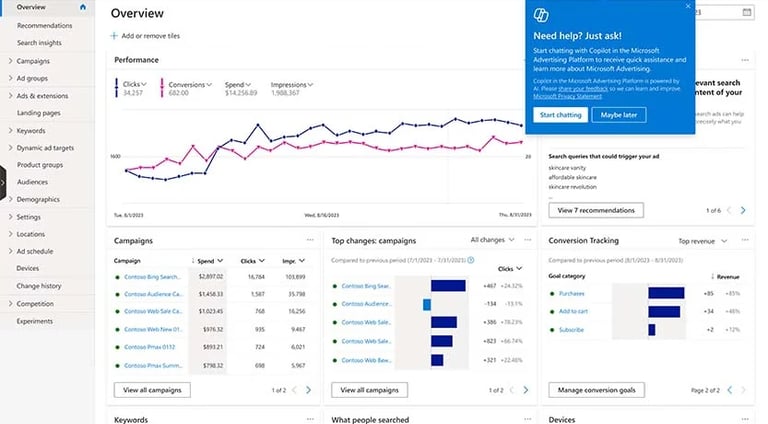Click the pink Conversions legend line marker
The width and height of the screenshot is (768, 424).
(x=162, y=88)
